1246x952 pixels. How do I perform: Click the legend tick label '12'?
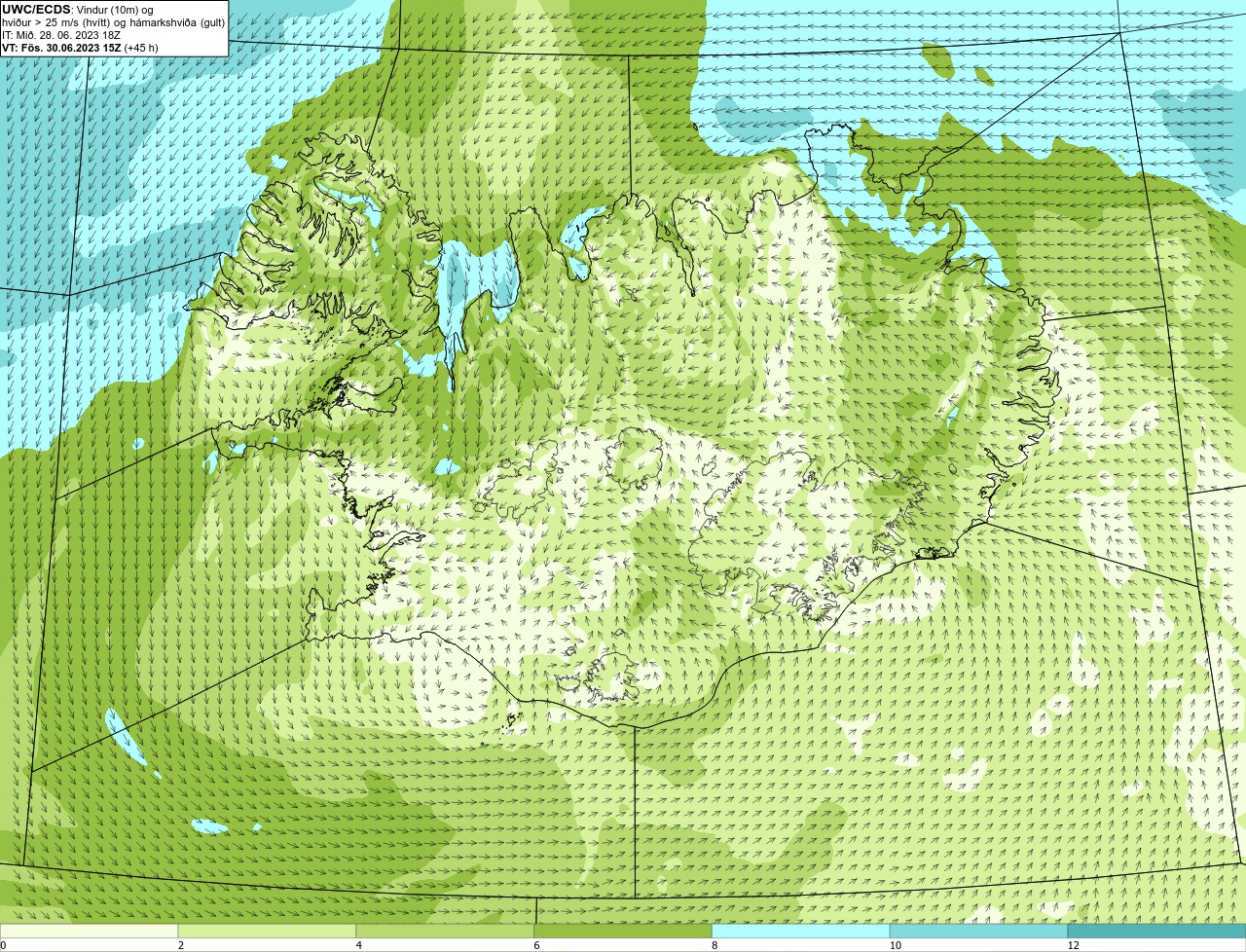[1073, 945]
